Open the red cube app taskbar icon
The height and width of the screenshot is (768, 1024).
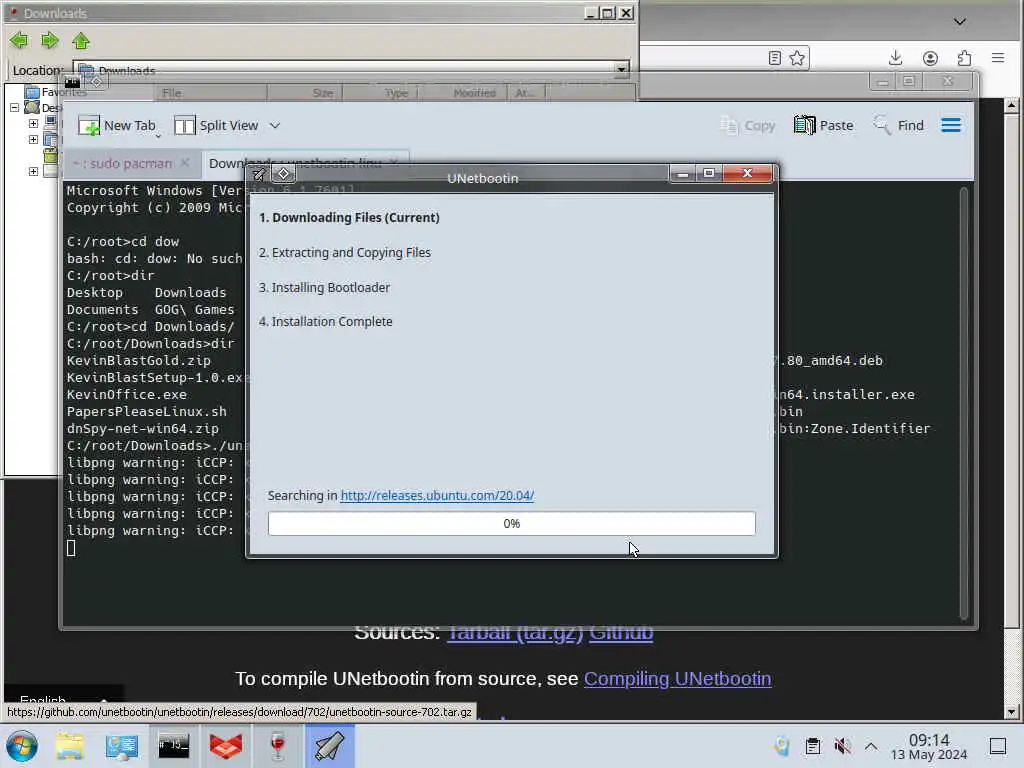click(225, 746)
